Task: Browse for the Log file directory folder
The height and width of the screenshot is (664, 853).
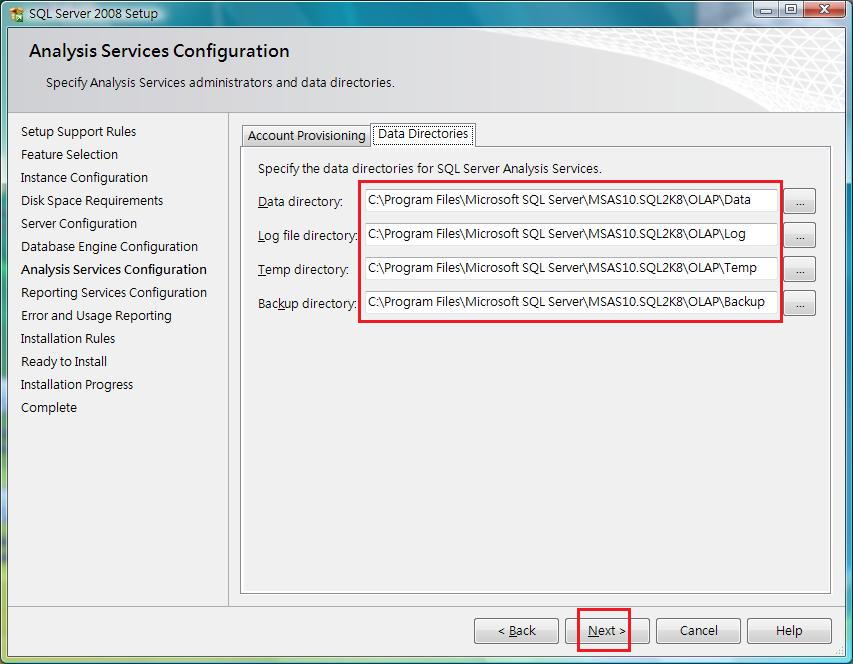Action: [x=800, y=235]
